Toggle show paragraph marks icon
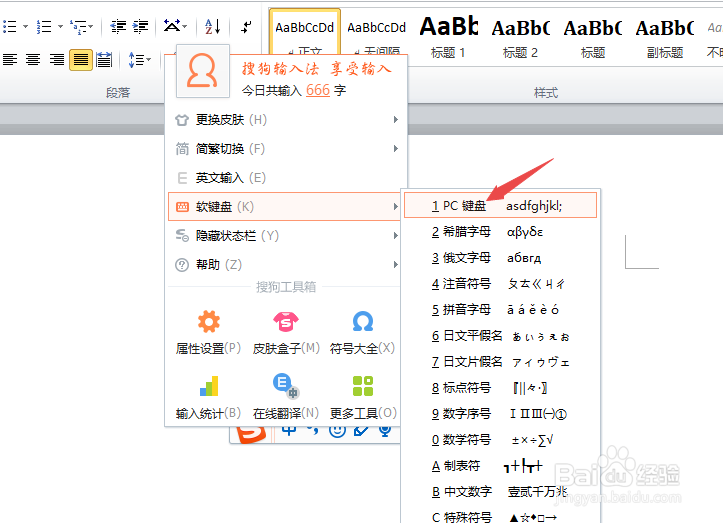Screen dimensions: 723x523 247,26
